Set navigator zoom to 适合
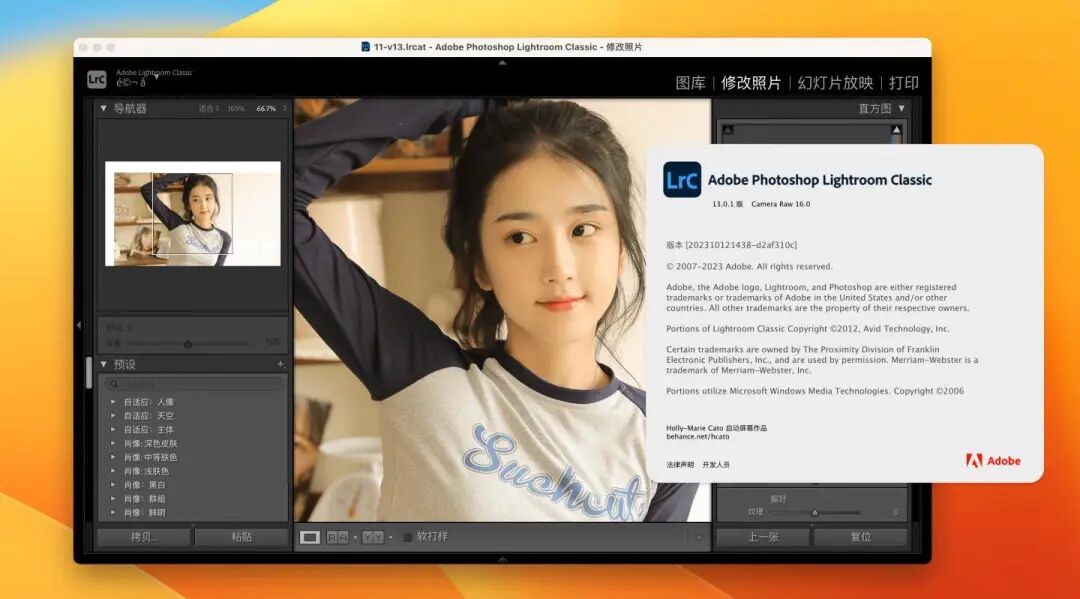 pos(207,109)
